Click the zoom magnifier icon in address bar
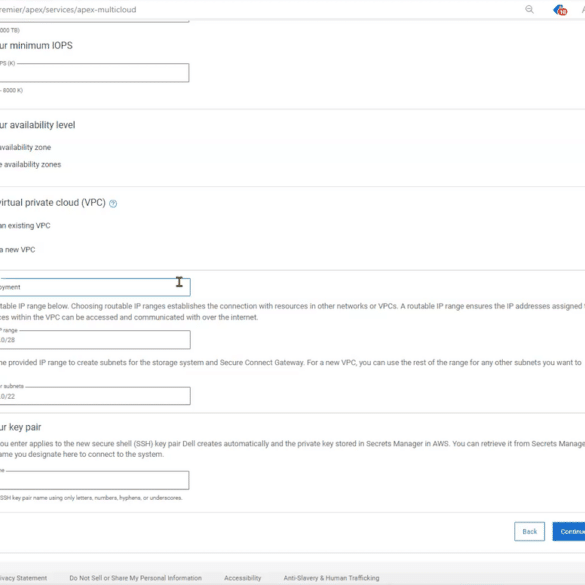 (x=529, y=9)
